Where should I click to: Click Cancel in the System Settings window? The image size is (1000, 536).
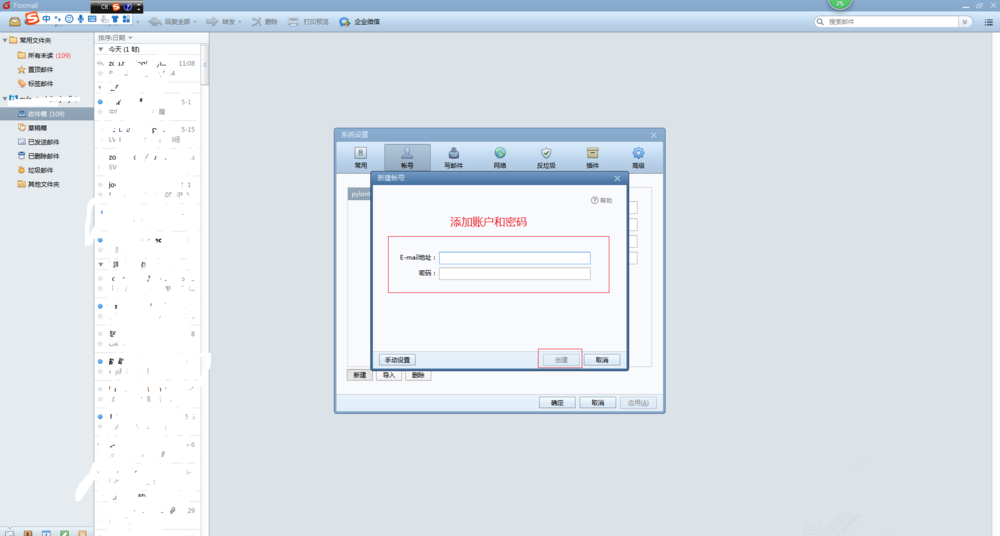click(x=598, y=403)
